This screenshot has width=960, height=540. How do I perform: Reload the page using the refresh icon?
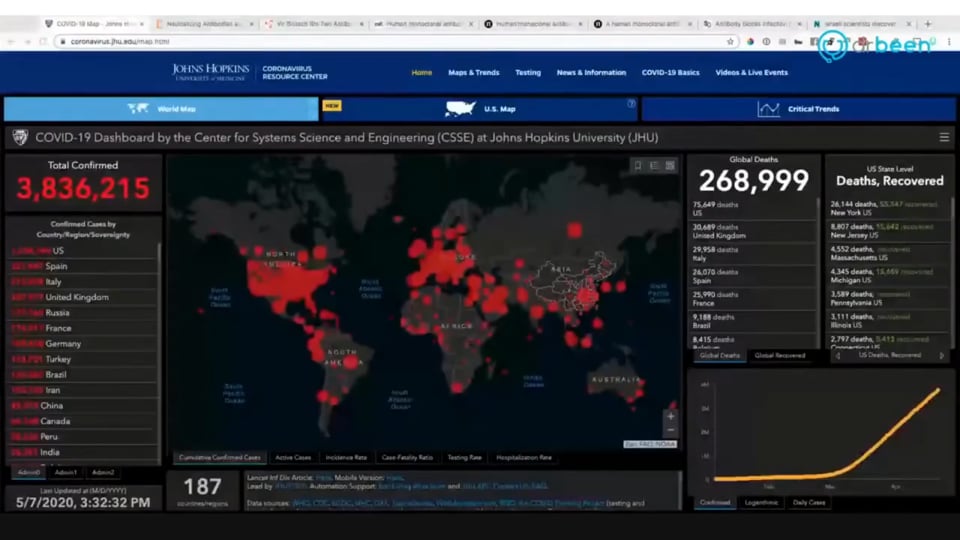(x=43, y=42)
